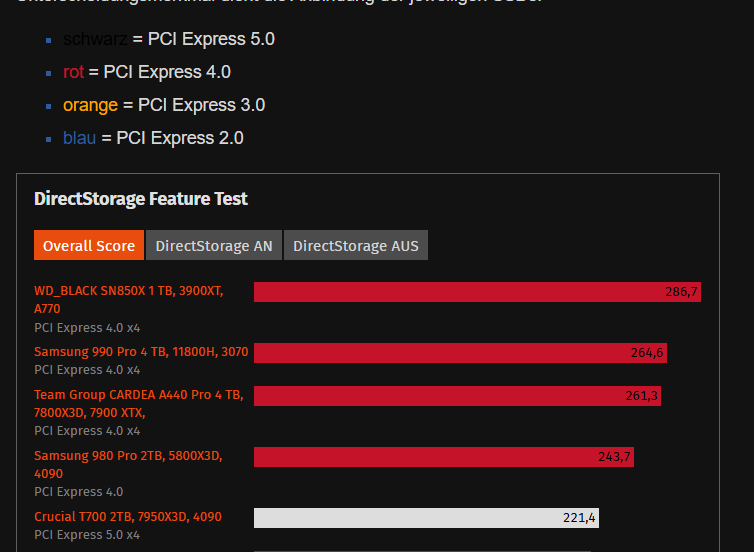Click the blau colored word
The height and width of the screenshot is (552, 754).
tap(79, 138)
